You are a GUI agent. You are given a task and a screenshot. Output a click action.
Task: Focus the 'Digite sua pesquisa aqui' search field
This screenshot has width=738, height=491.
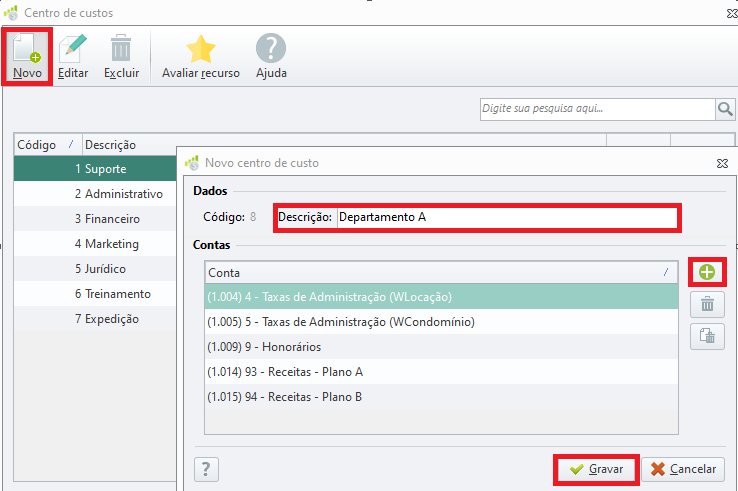pyautogui.click(x=597, y=109)
